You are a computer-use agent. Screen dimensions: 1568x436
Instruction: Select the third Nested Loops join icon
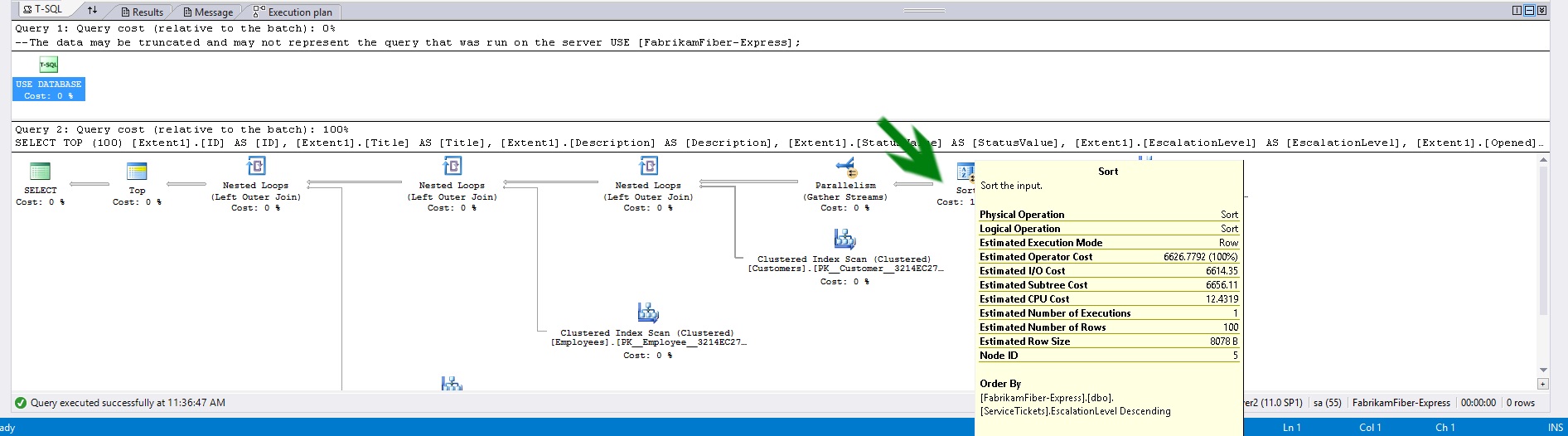pos(649,167)
